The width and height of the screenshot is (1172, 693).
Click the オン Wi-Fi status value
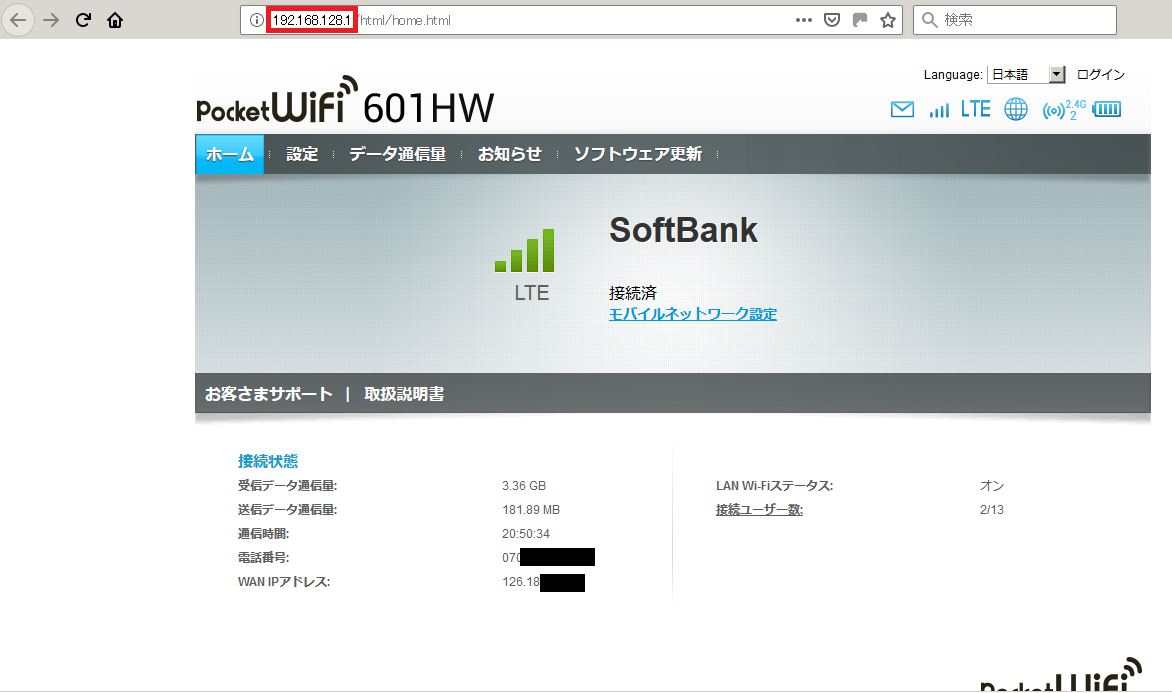coord(992,486)
